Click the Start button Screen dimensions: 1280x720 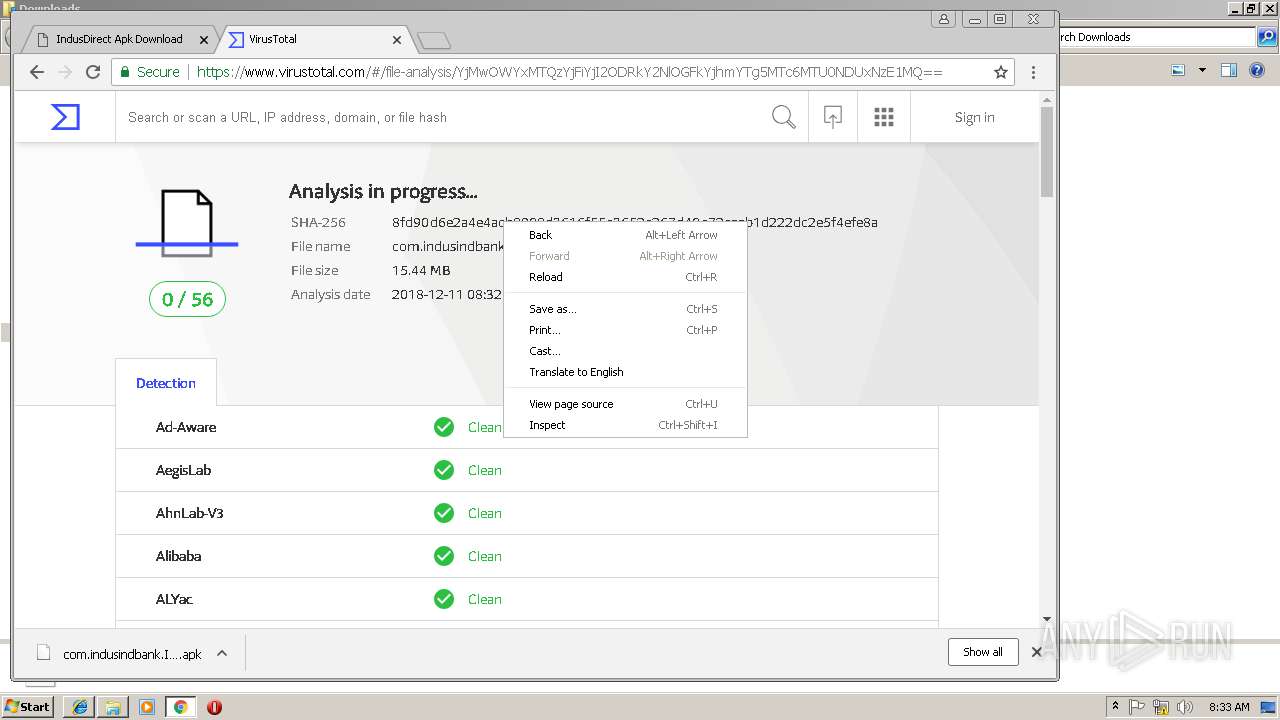(27, 707)
